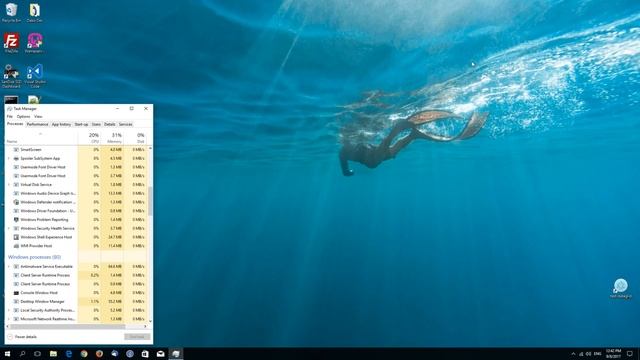Launch Google Chrome from the taskbar
The height and width of the screenshot is (360, 640).
pyautogui.click(x=84, y=354)
